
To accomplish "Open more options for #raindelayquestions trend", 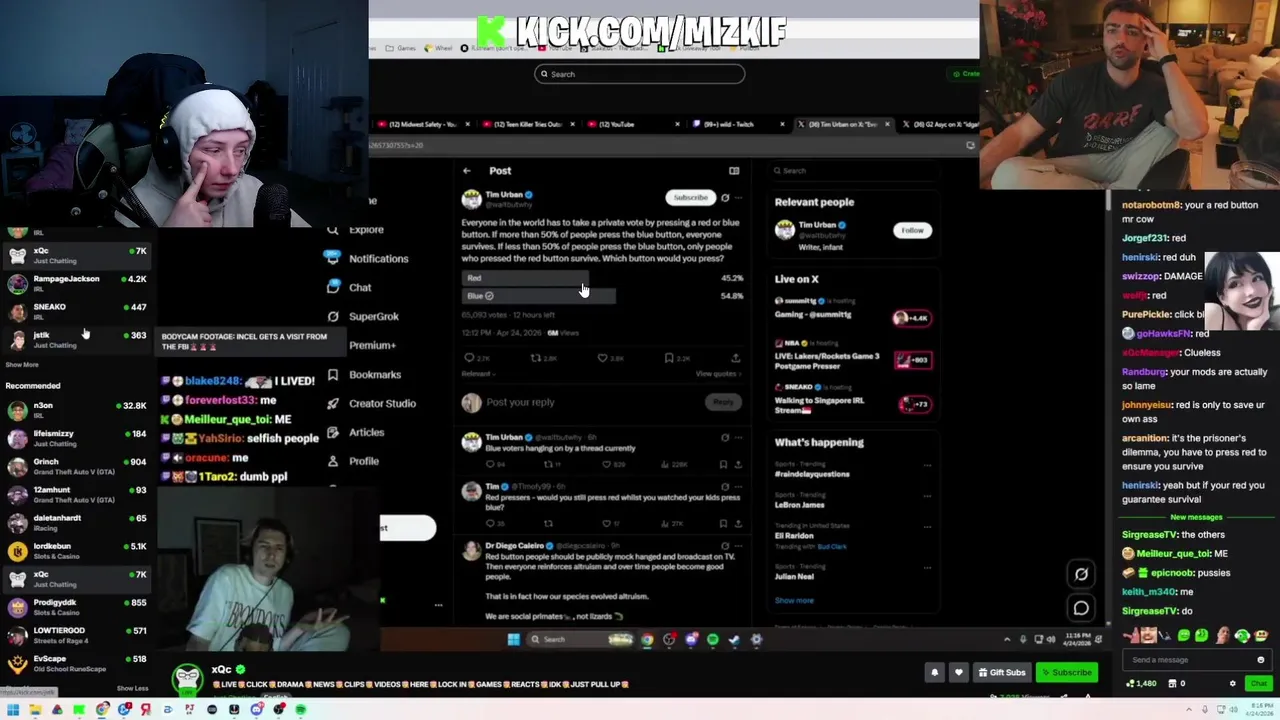I will [927, 466].
